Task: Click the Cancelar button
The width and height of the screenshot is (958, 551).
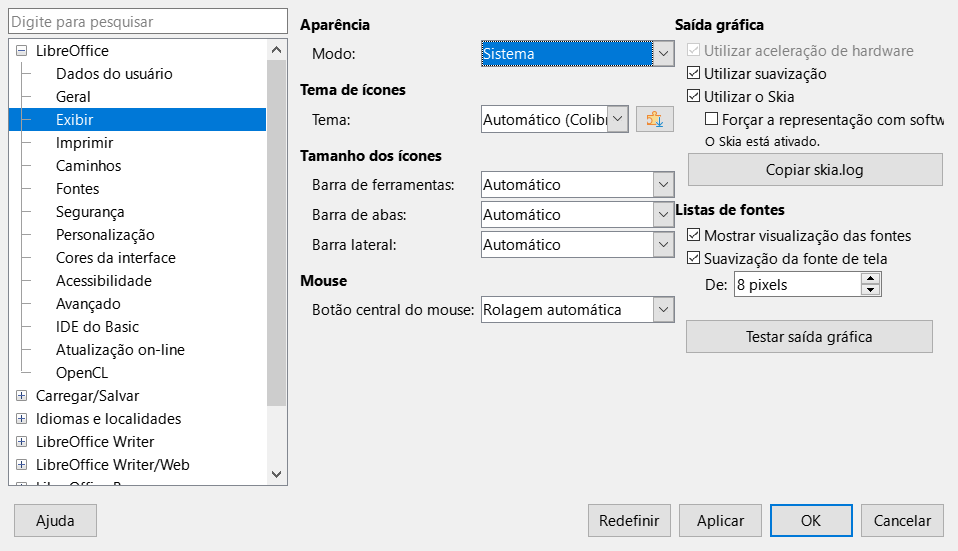Action: pos(902,520)
